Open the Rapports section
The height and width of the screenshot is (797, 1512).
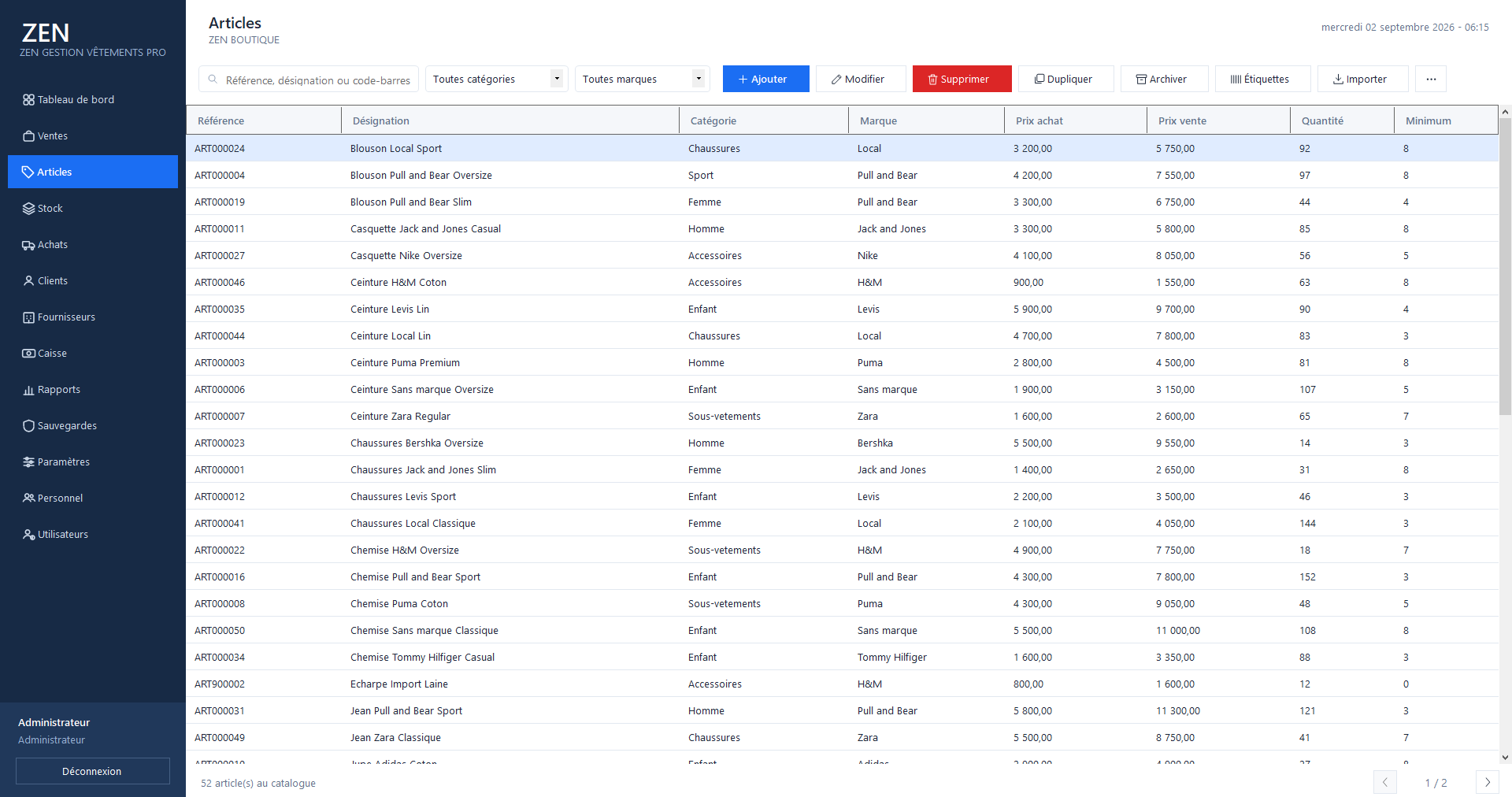pos(93,389)
